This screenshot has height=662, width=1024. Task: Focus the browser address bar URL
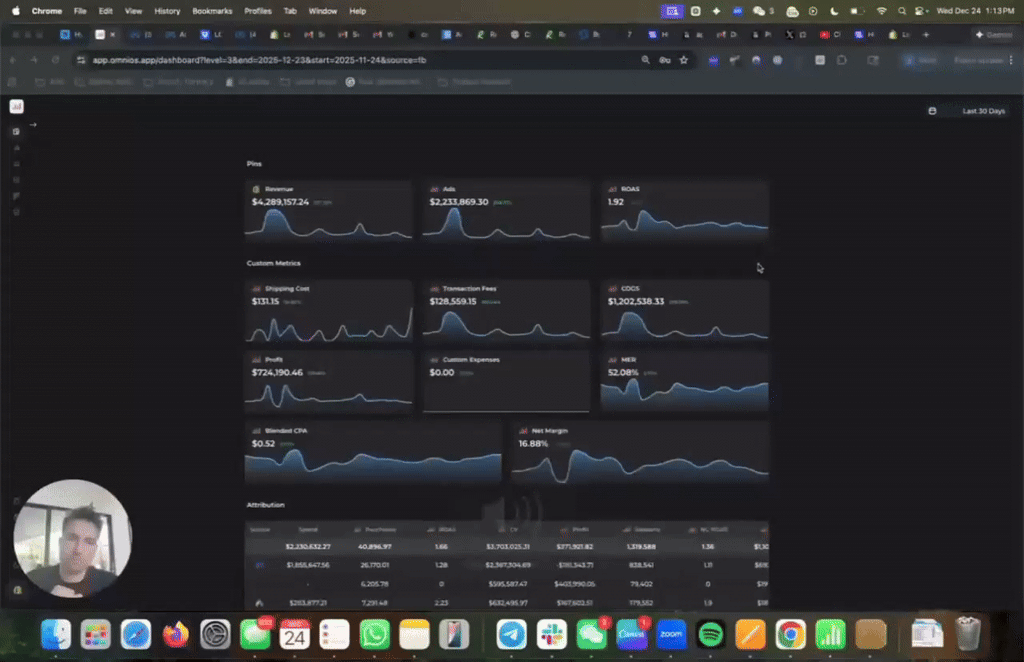pos(259,60)
